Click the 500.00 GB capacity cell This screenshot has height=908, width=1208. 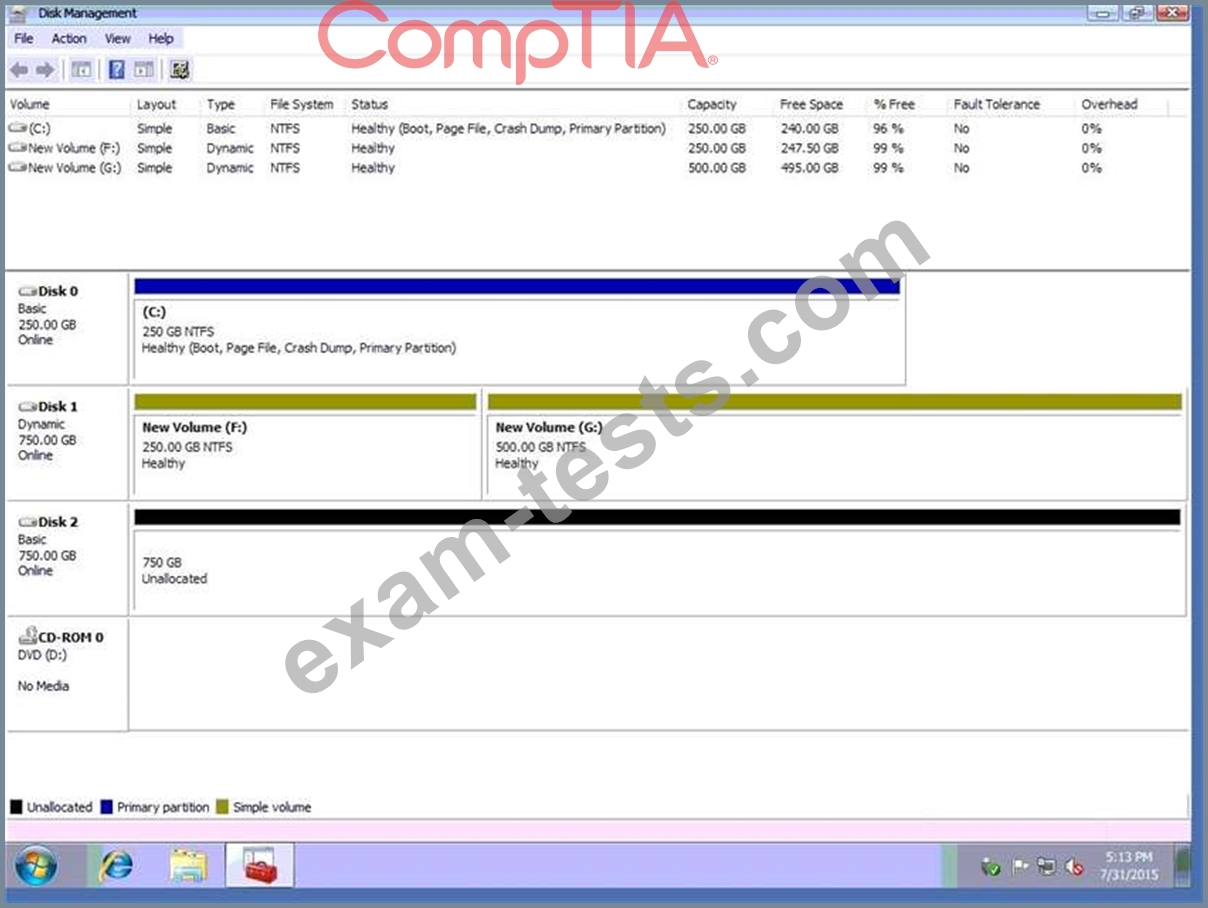pos(717,168)
